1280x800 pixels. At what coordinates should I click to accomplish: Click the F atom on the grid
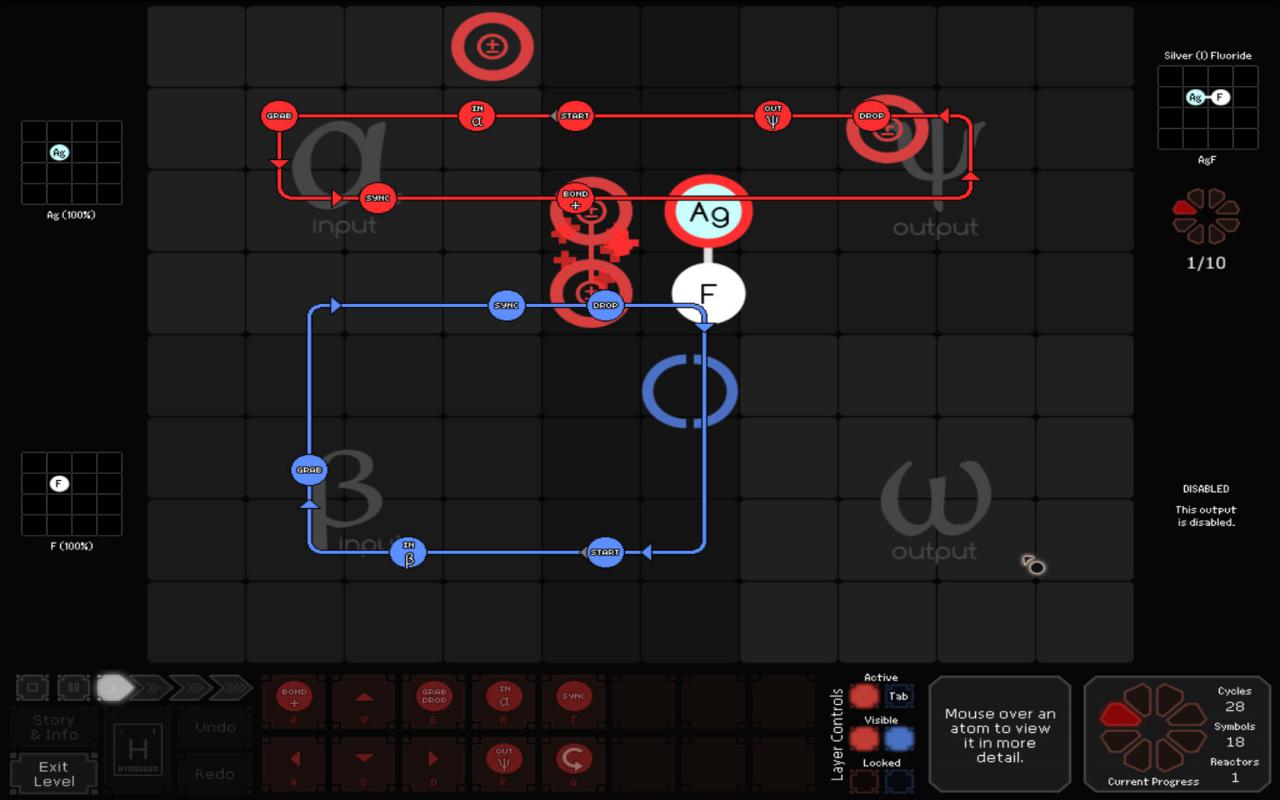(x=708, y=294)
